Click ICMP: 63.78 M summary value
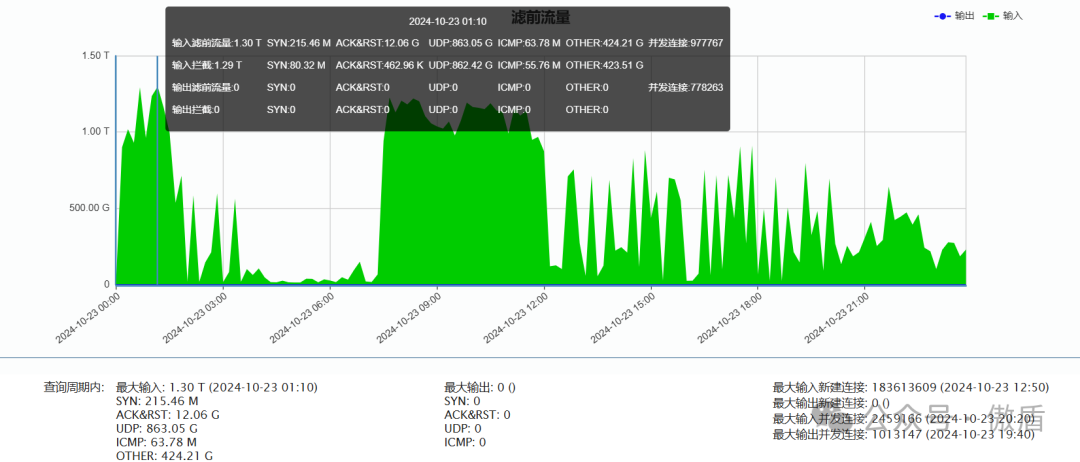This screenshot has height=462, width=1080. (156, 442)
